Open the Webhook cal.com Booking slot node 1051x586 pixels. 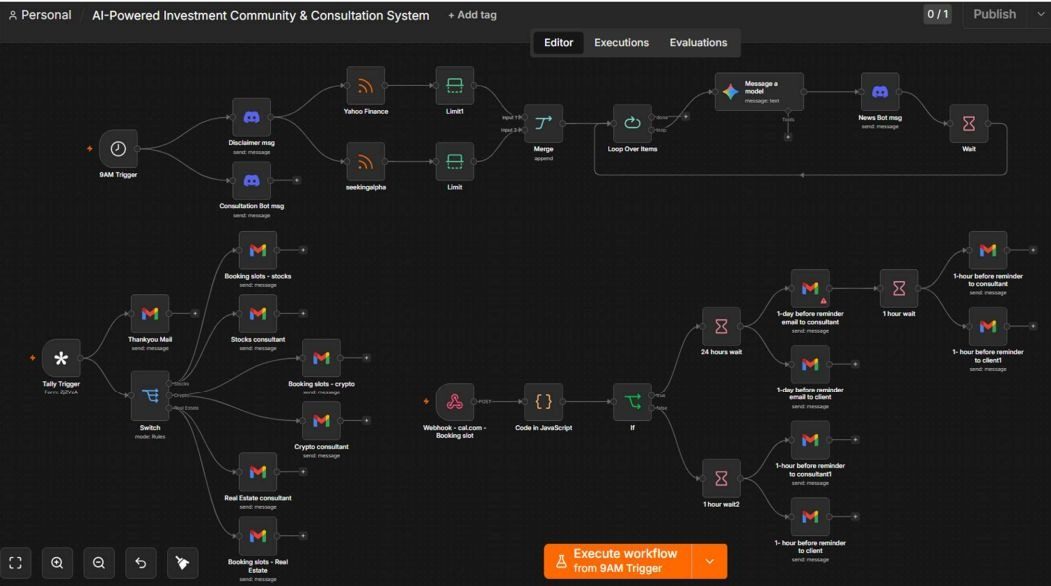454,402
